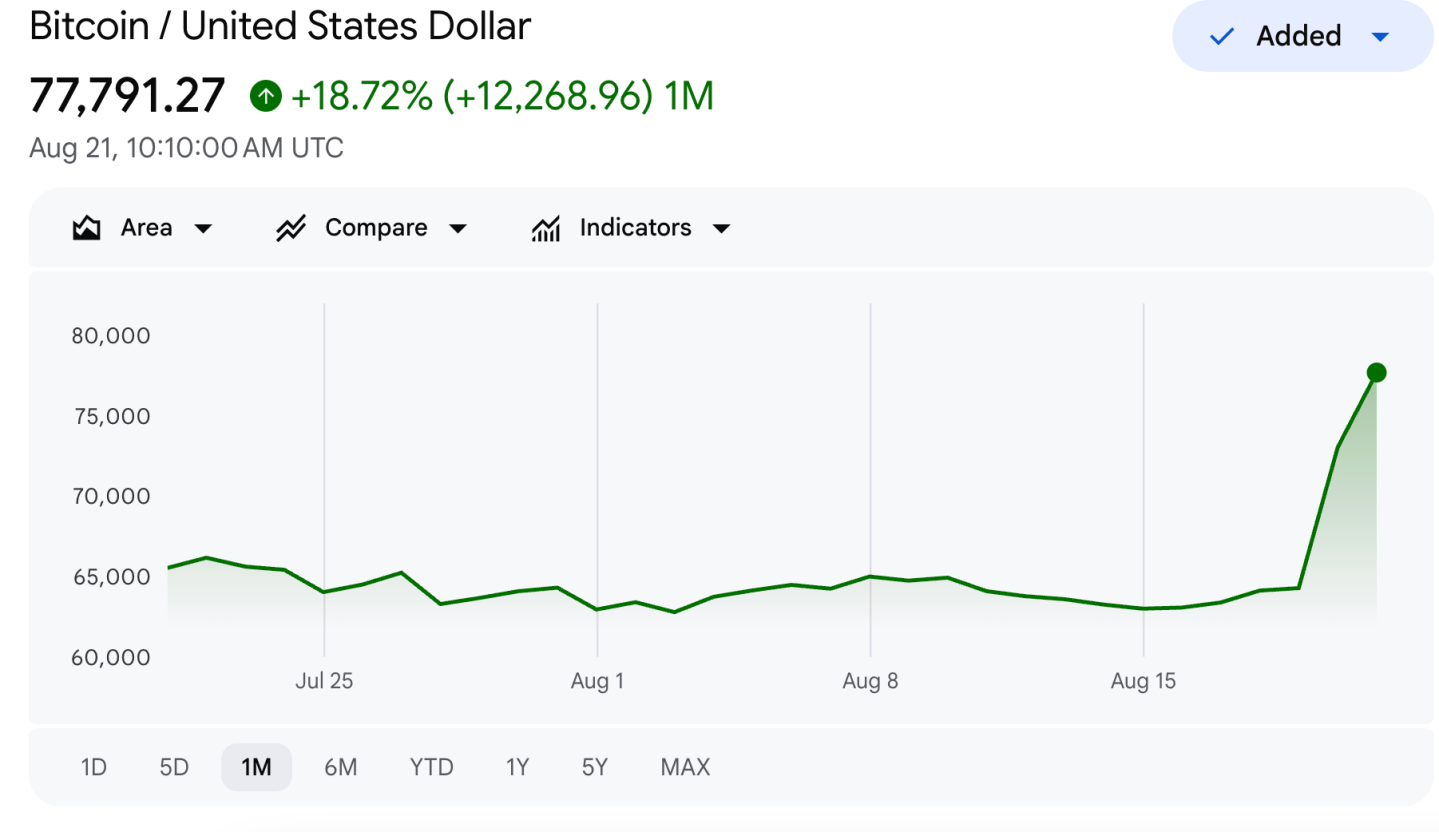Image resolution: width=1439 pixels, height=832 pixels.
Task: Click the Area chart type icon
Action: point(86,228)
